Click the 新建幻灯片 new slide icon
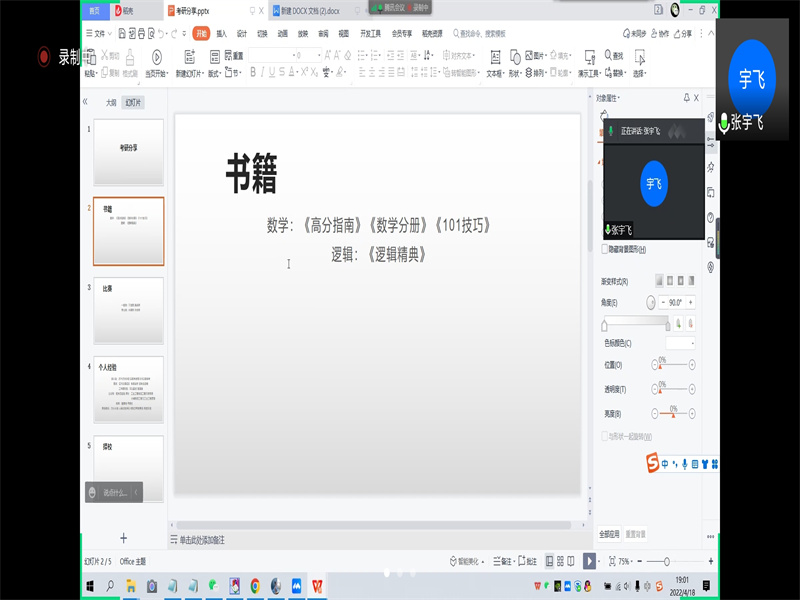This screenshot has height=600, width=800. 188,57
